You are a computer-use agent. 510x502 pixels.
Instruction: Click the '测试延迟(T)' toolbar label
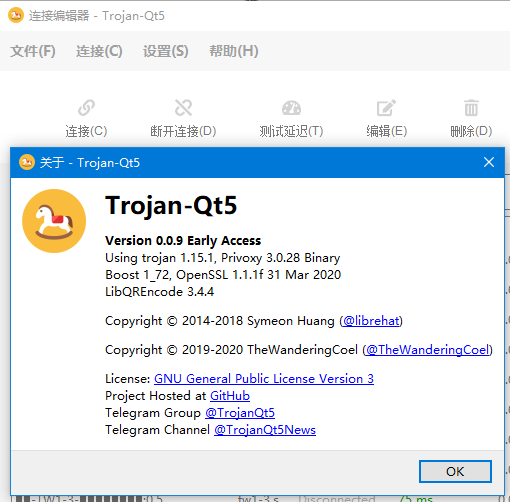point(291,131)
